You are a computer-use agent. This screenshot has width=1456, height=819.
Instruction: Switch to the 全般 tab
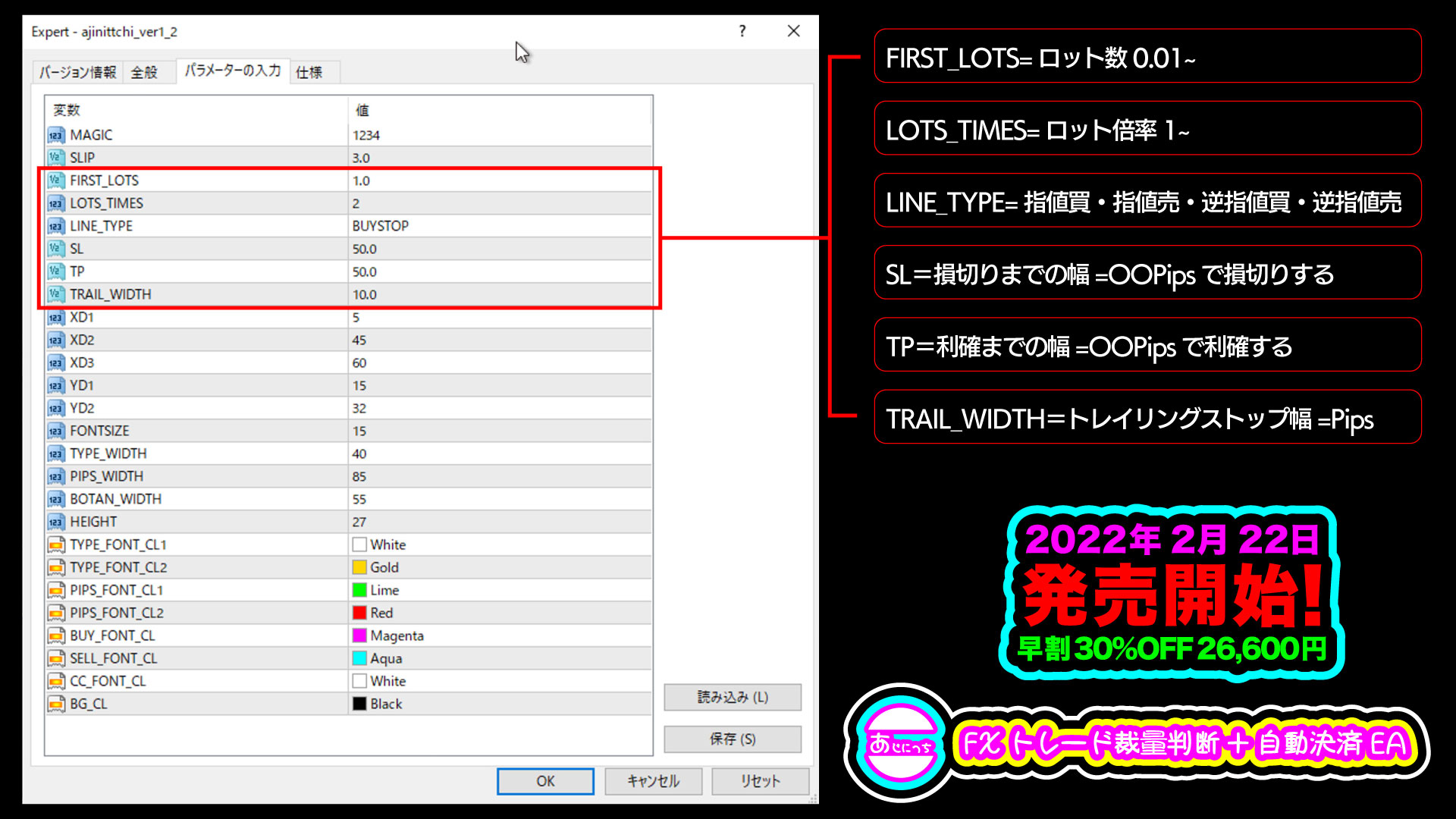[144, 72]
